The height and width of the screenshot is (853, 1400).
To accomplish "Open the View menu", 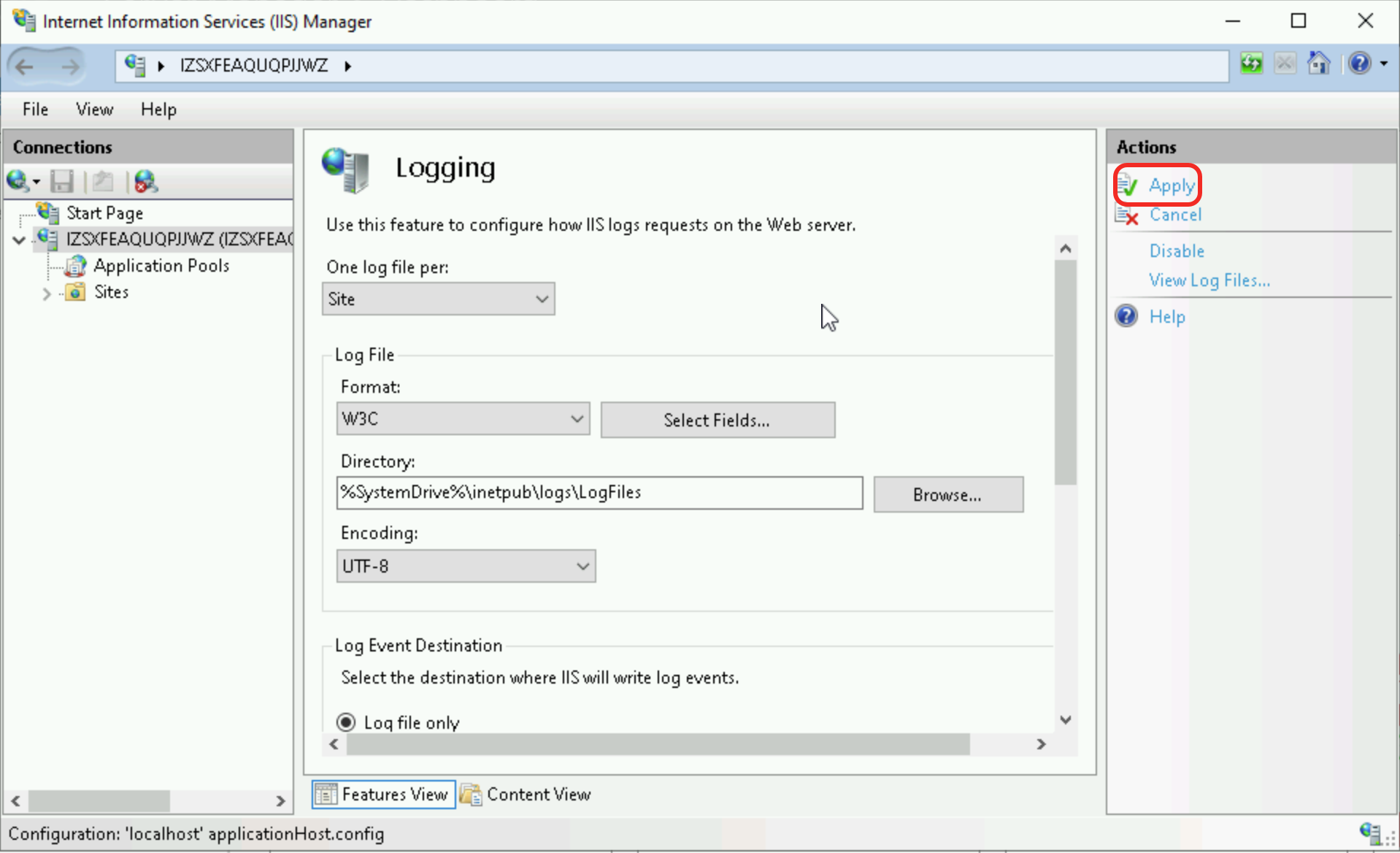I will [94, 110].
